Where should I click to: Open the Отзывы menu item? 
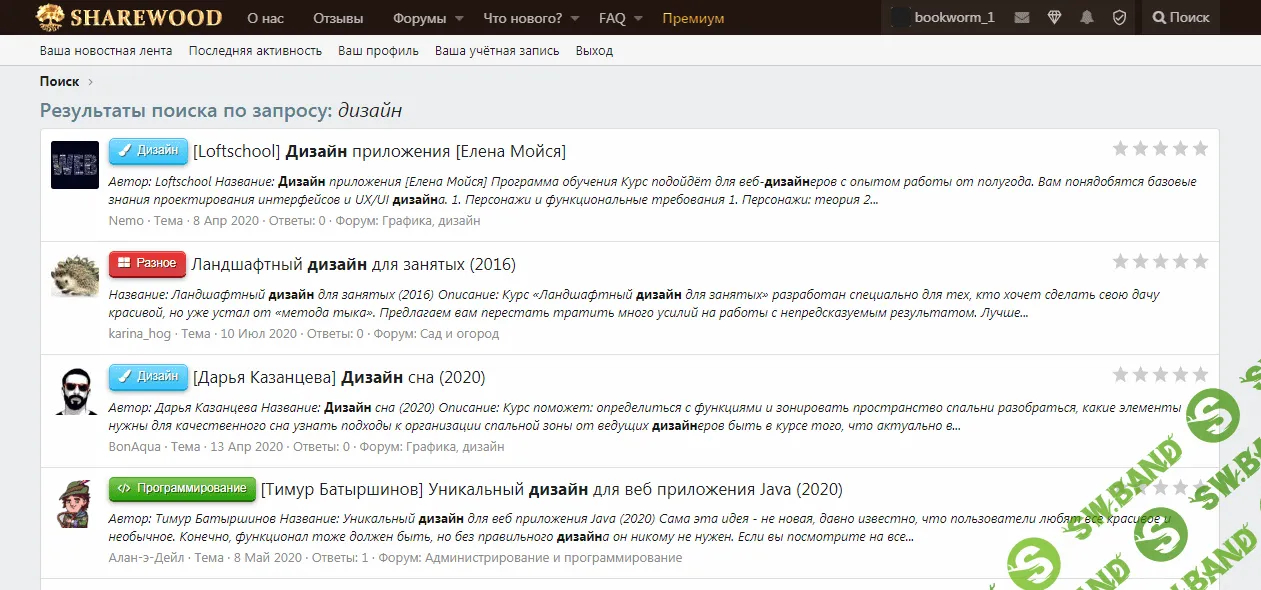point(338,18)
